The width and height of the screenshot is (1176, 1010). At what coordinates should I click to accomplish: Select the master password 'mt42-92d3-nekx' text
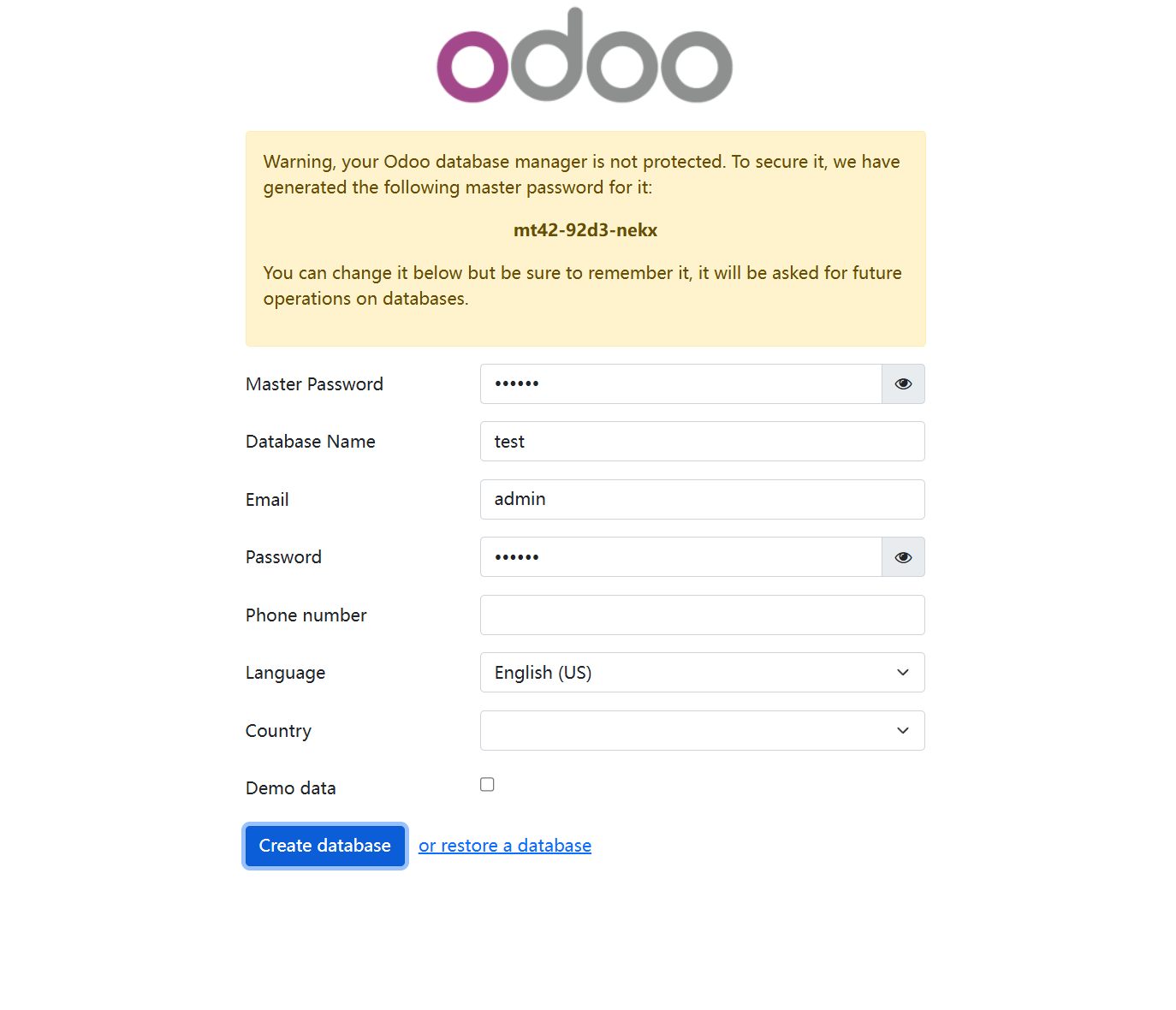(585, 229)
